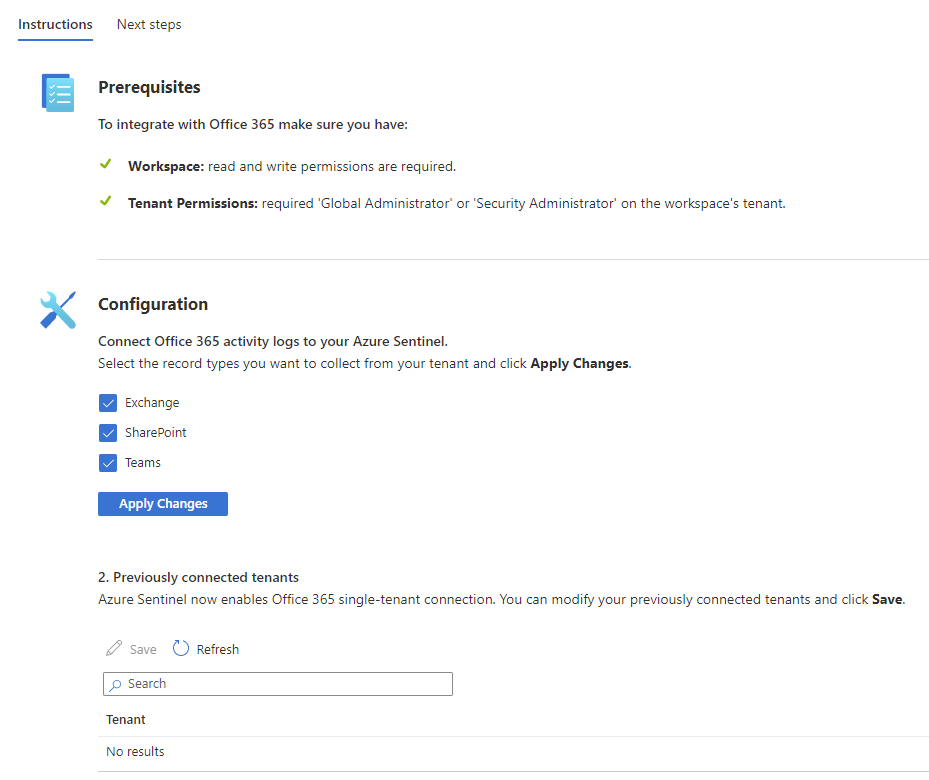This screenshot has height=780, width=929.
Task: Select the No results table row
Action: [135, 751]
